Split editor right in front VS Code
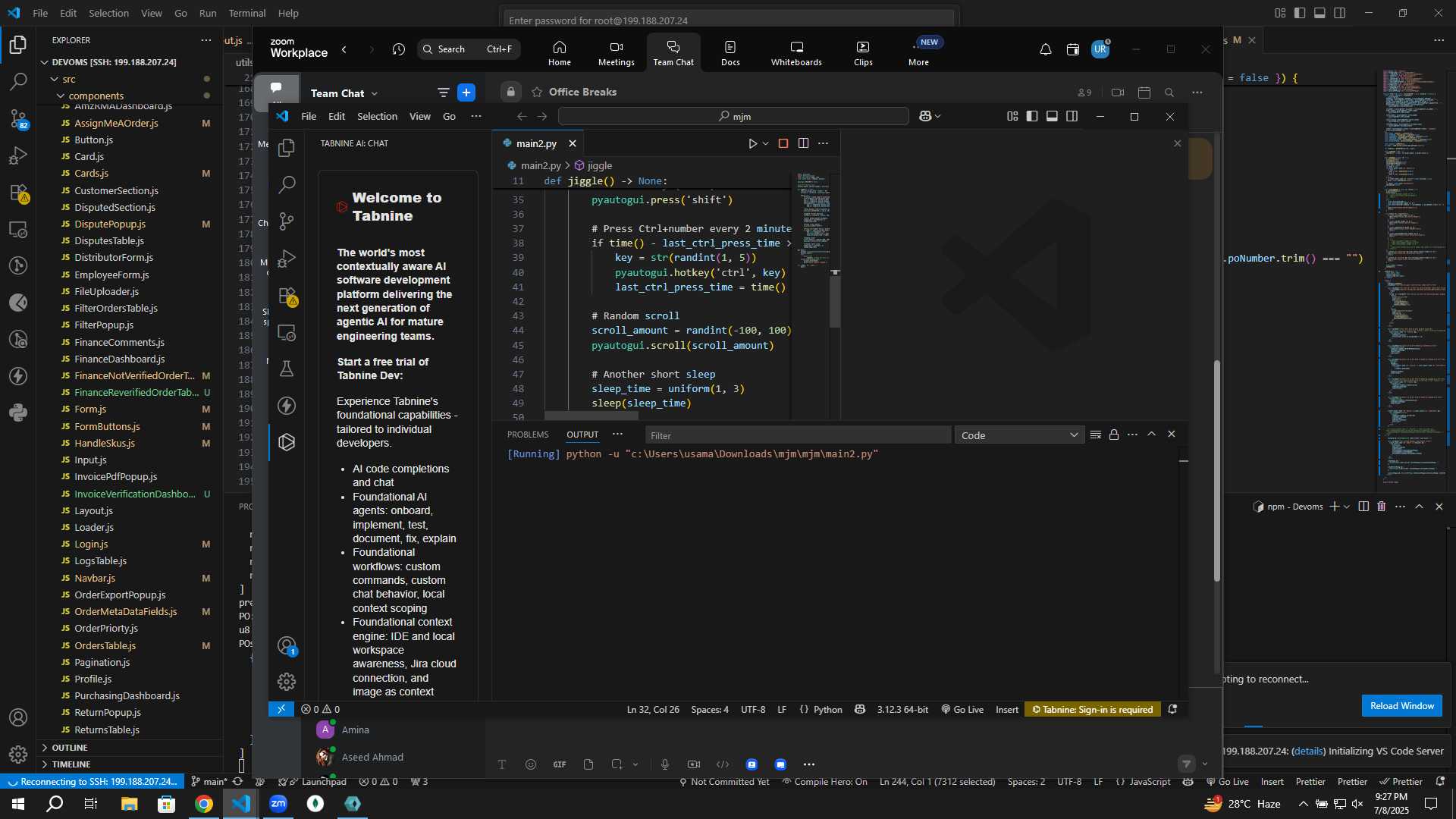The image size is (1456, 819). (803, 143)
